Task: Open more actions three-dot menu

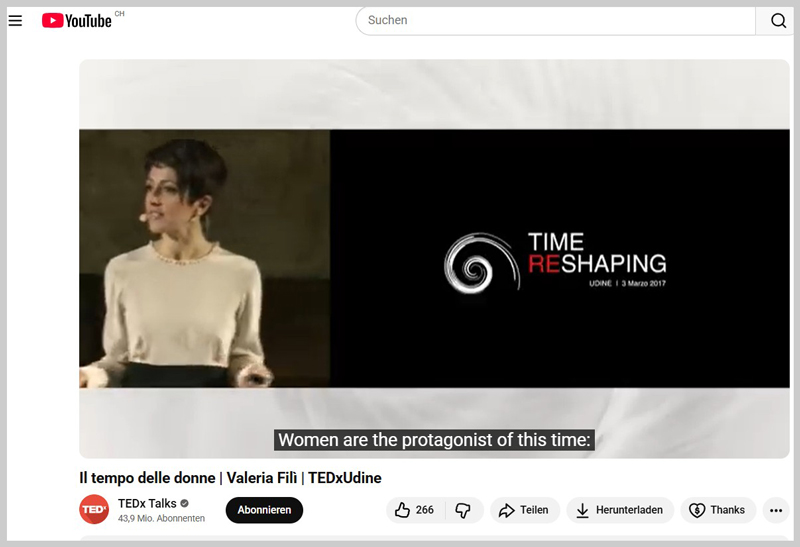Action: (x=776, y=510)
